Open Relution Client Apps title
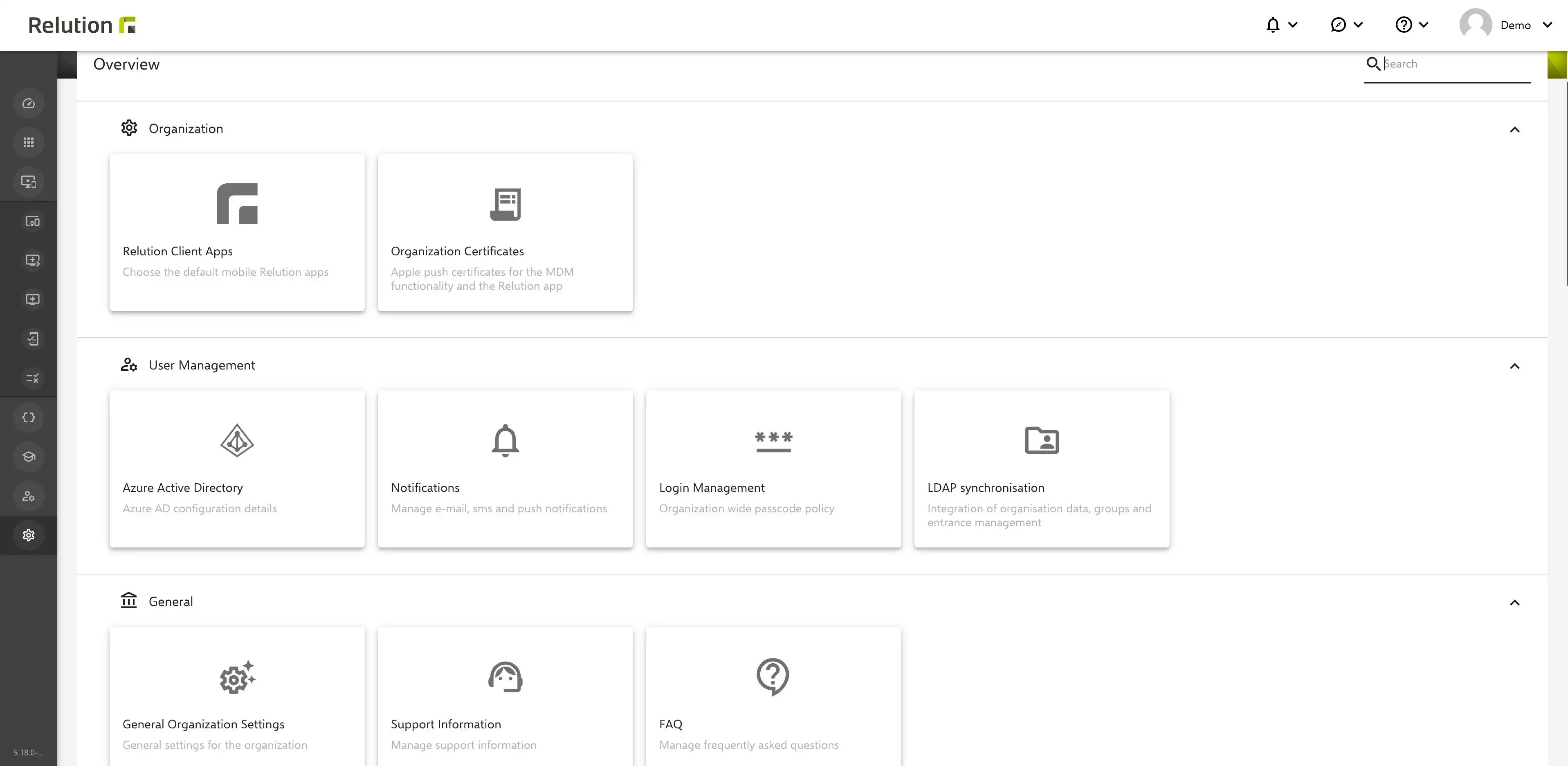The width and height of the screenshot is (1568, 766). (x=178, y=251)
